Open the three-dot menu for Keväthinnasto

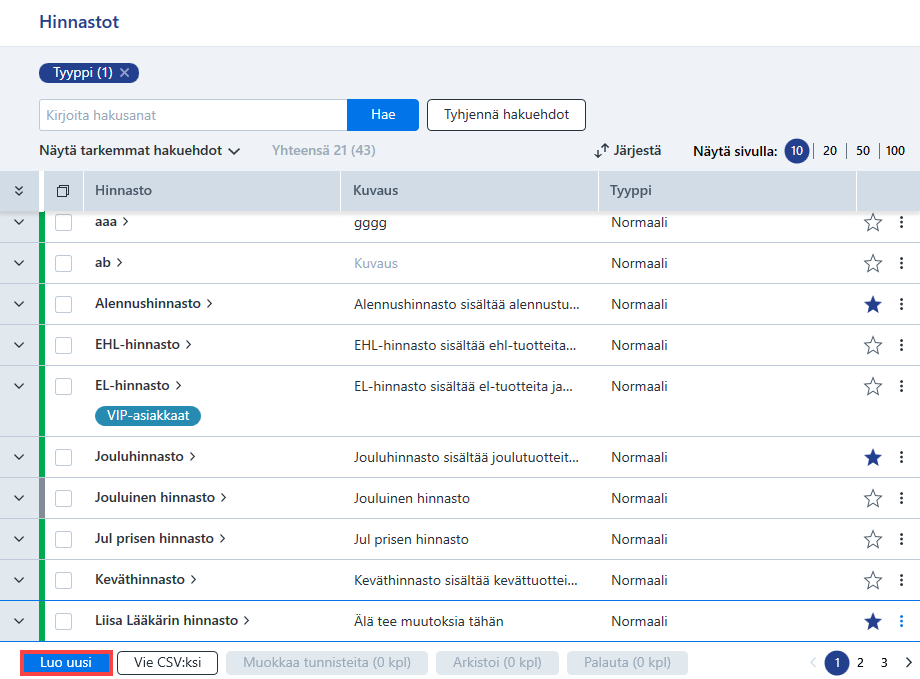pyautogui.click(x=901, y=580)
